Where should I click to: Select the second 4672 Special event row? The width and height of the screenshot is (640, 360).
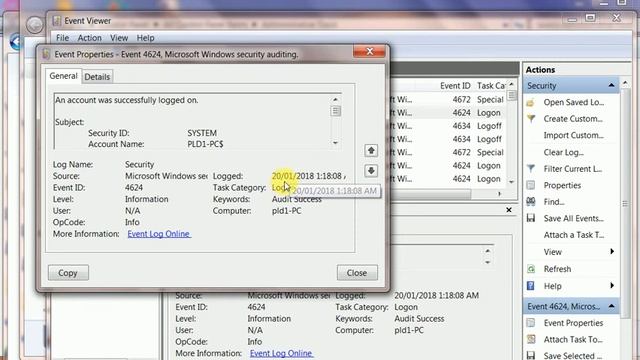point(448,152)
